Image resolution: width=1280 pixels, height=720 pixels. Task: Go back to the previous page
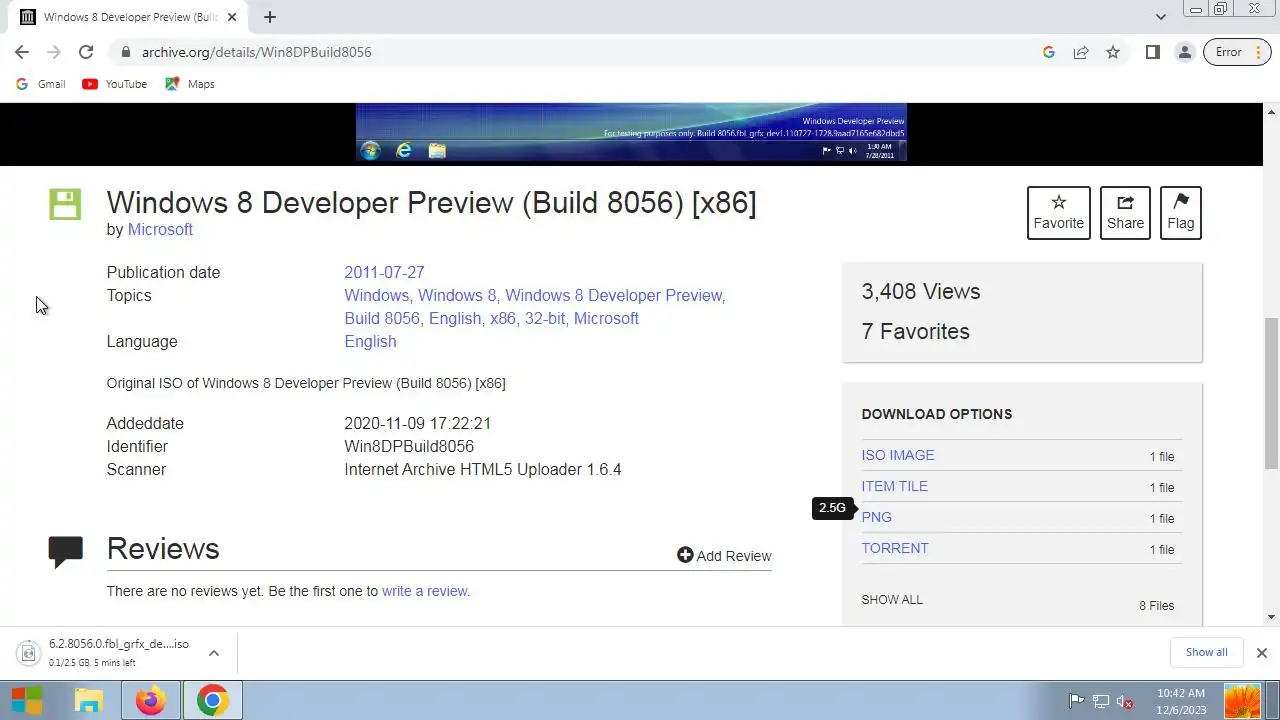tap(22, 52)
